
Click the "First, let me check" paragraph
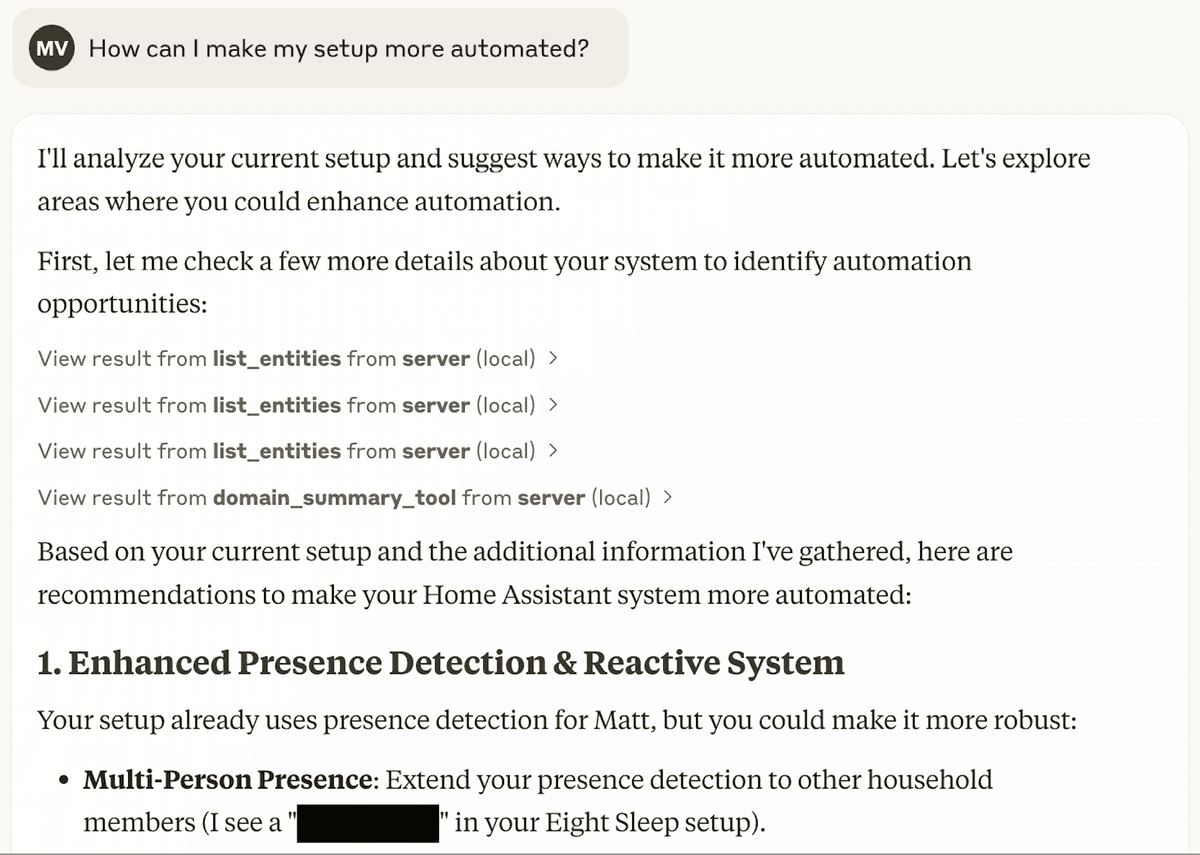click(505, 282)
